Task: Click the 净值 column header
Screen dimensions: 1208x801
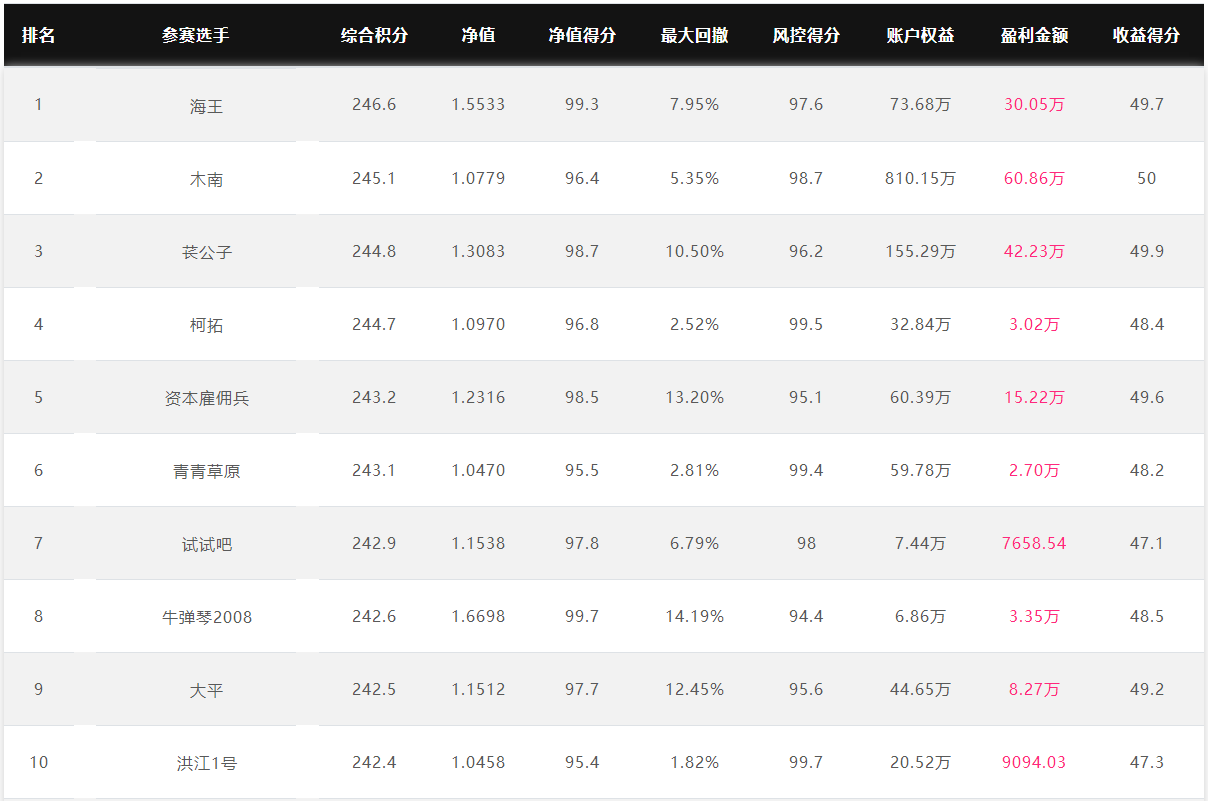Action: click(478, 35)
